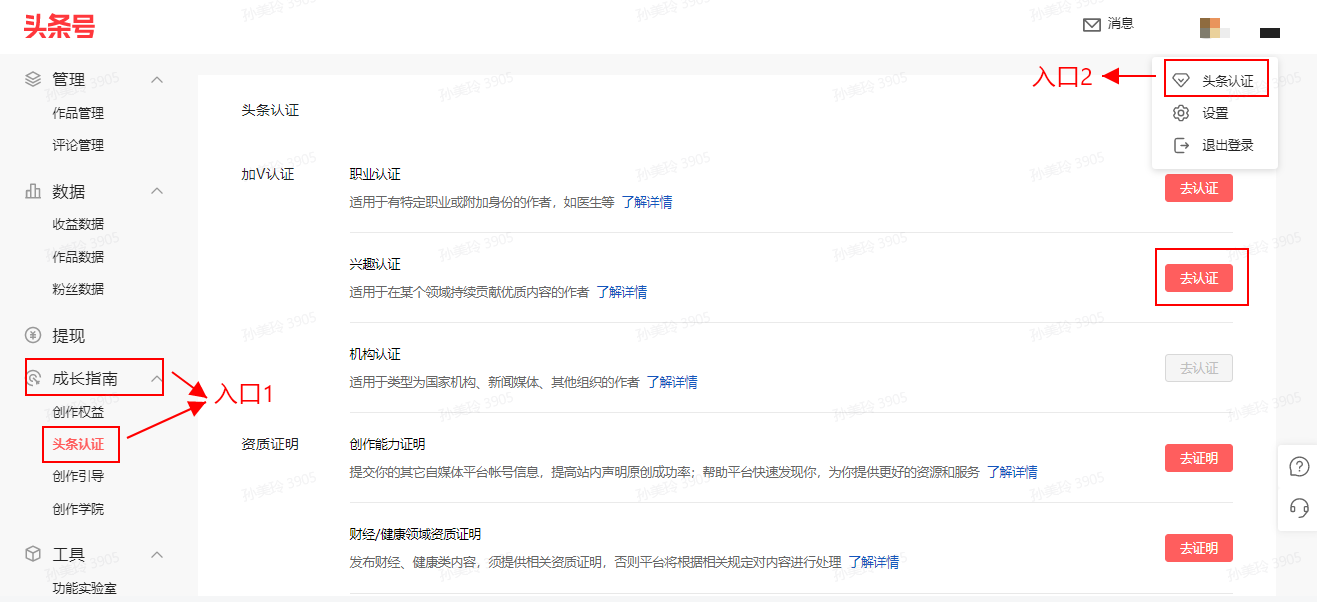
Task: Click the 职业认证 title
Action: (x=375, y=174)
